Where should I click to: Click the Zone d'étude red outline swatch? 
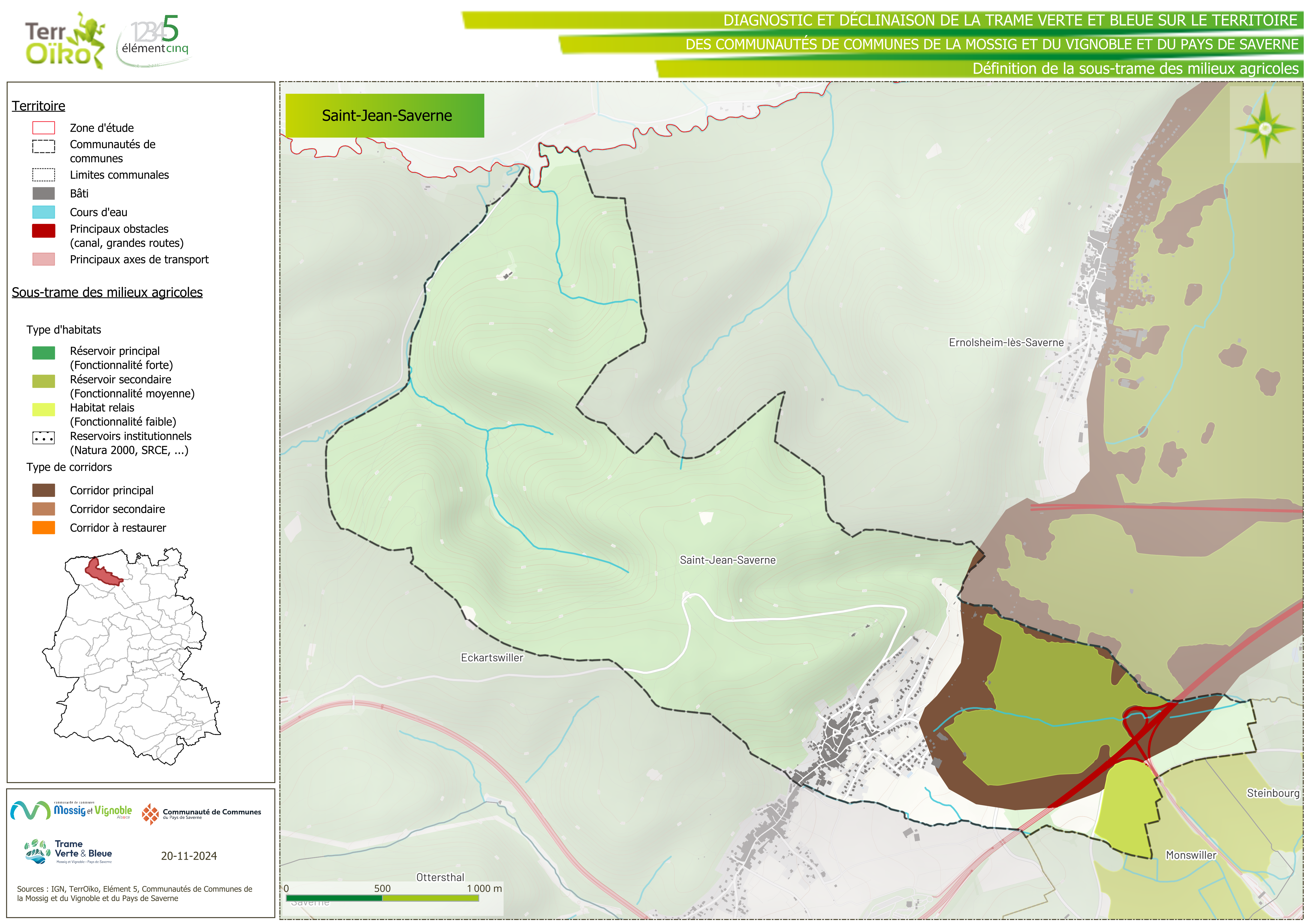coord(43,128)
